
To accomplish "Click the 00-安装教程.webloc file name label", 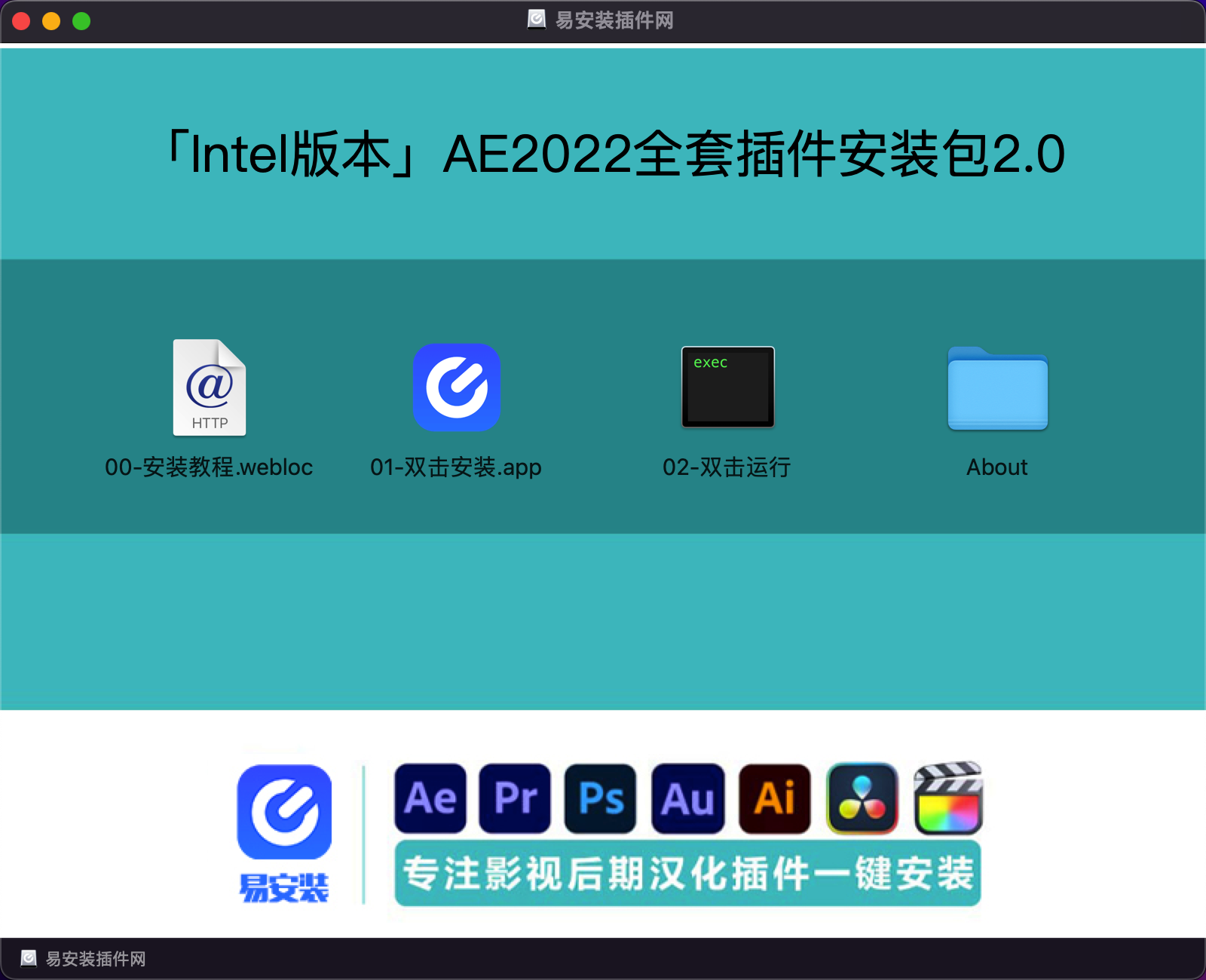I will 209,467.
